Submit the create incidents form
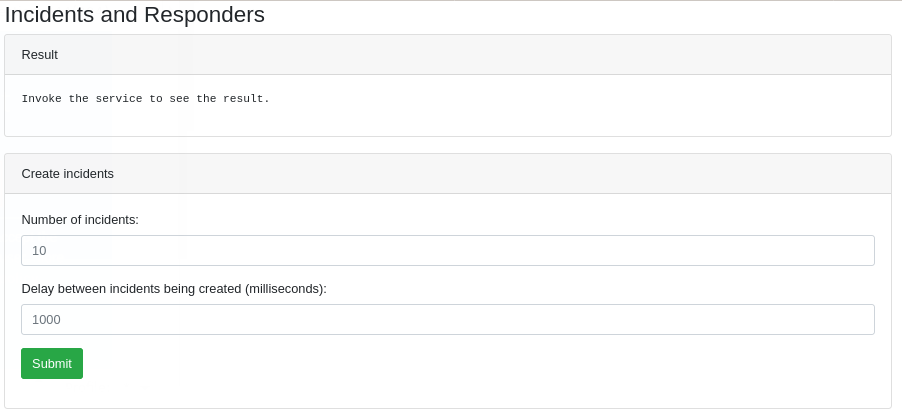The height and width of the screenshot is (418, 902). (x=51, y=363)
